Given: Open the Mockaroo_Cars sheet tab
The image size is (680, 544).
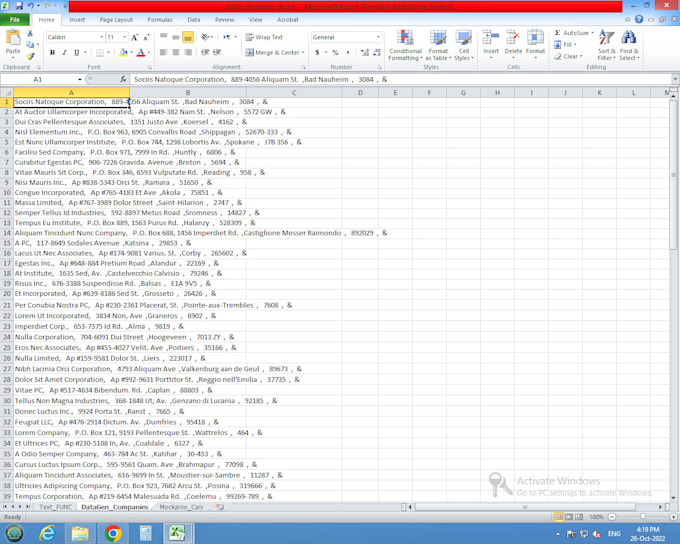Looking at the screenshot, I should 181,507.
